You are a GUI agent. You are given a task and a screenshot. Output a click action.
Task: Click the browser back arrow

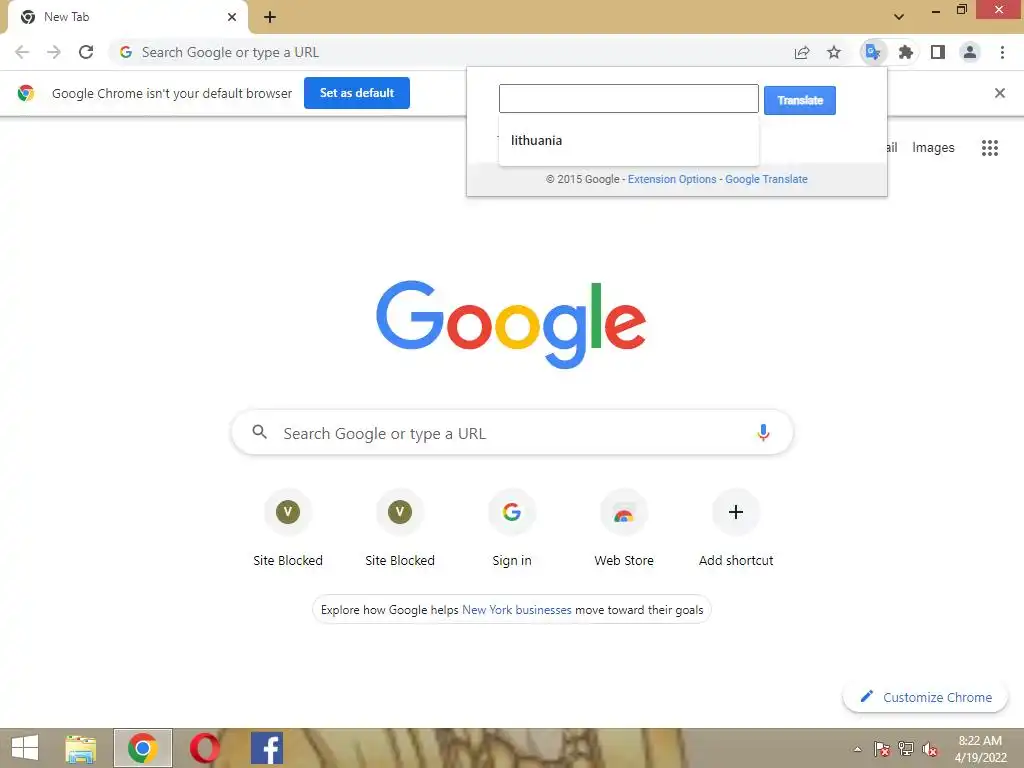pyautogui.click(x=22, y=52)
